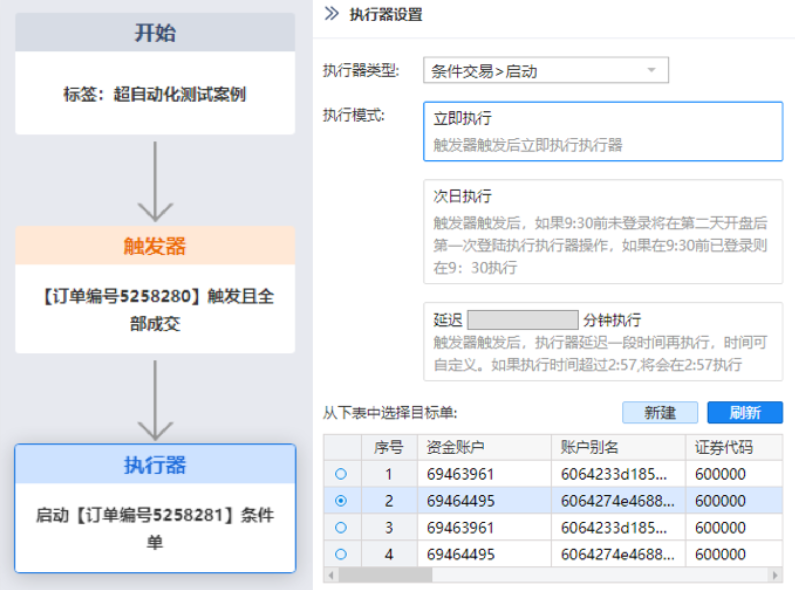This screenshot has height=590, width=795.
Task: Click the 账户别名 column header
Action: 618,447
